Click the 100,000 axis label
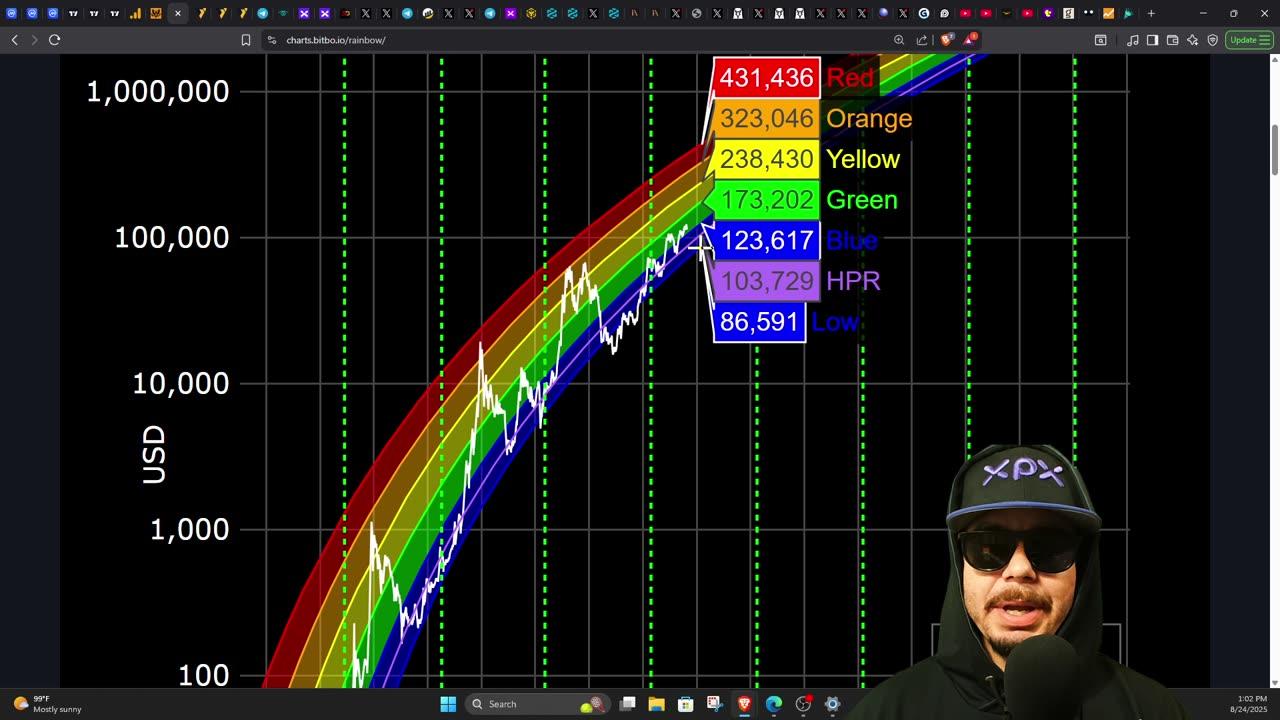This screenshot has width=1280, height=720. click(x=172, y=238)
